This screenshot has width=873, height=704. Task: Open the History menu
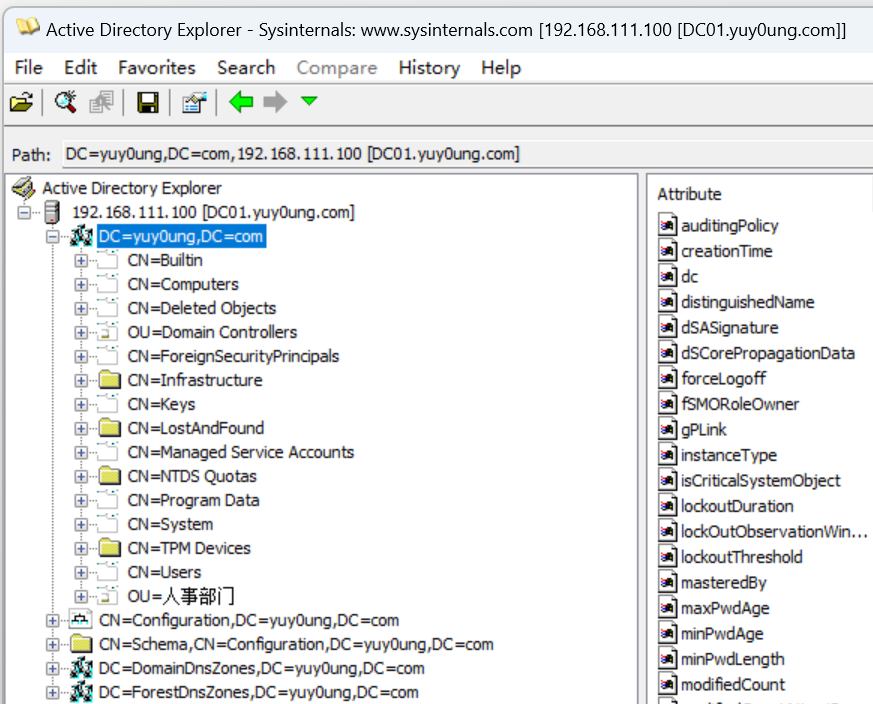[428, 68]
